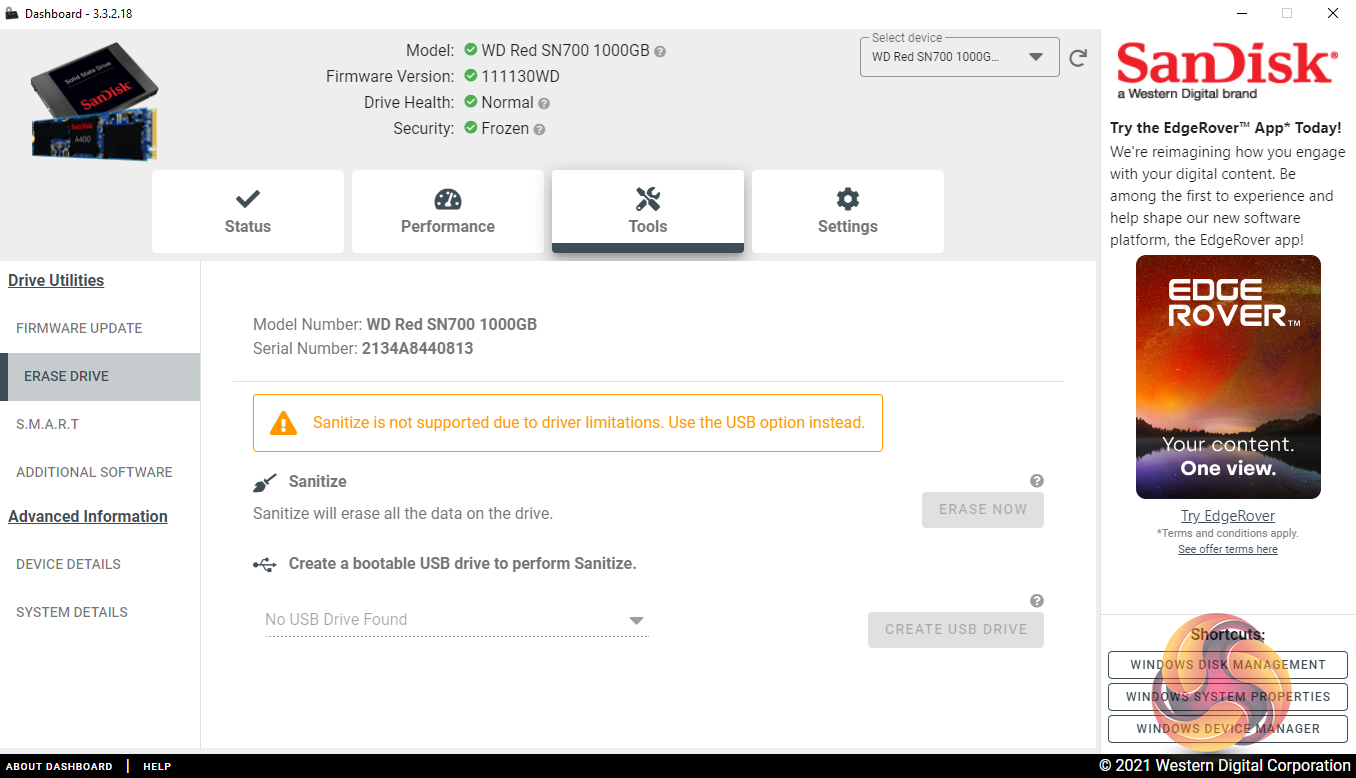Image resolution: width=1356 pixels, height=778 pixels.
Task: Switch to the Status tab
Action: pyautogui.click(x=248, y=211)
